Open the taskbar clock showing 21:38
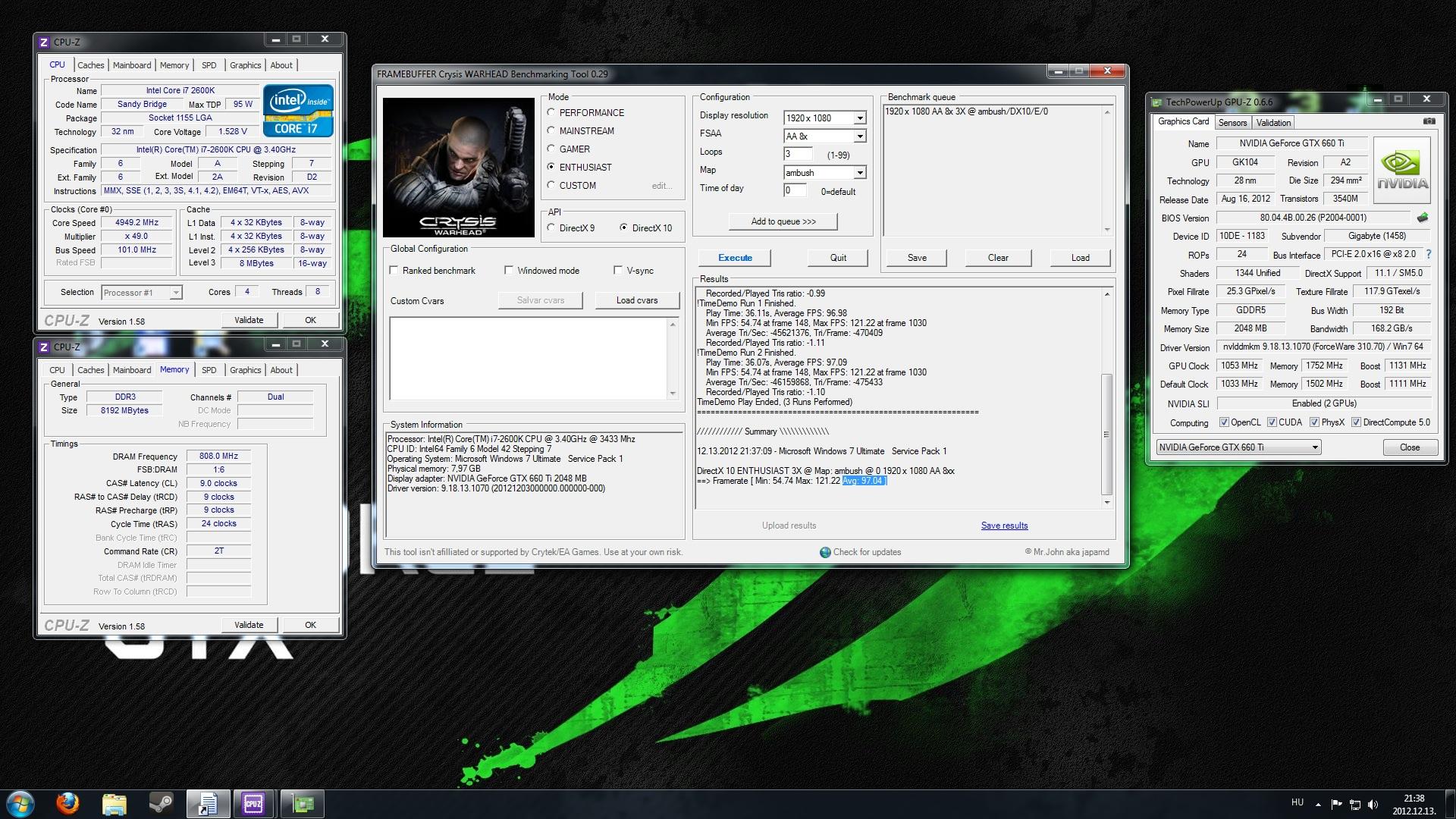 tap(1414, 805)
